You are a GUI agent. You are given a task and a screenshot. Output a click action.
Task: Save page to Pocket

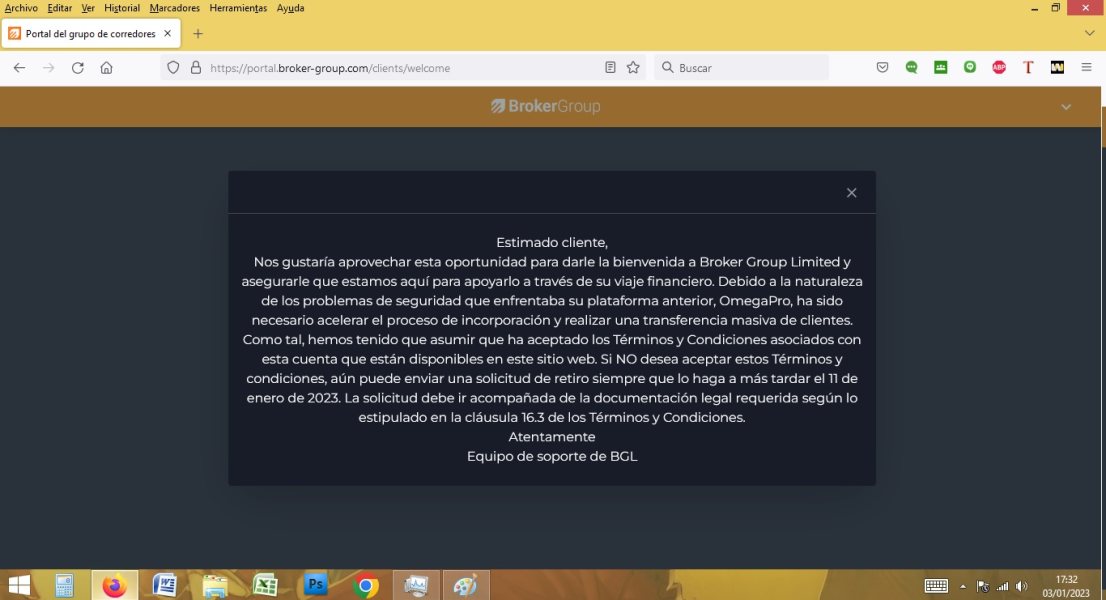(x=882, y=68)
